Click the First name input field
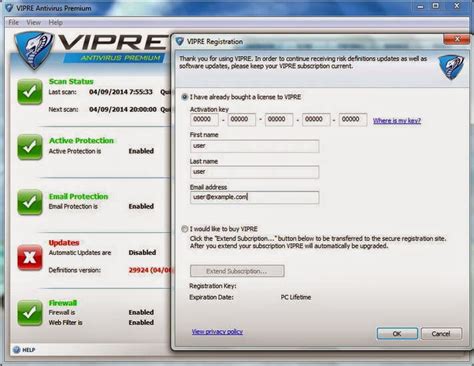The height and width of the screenshot is (366, 474). 255,146
